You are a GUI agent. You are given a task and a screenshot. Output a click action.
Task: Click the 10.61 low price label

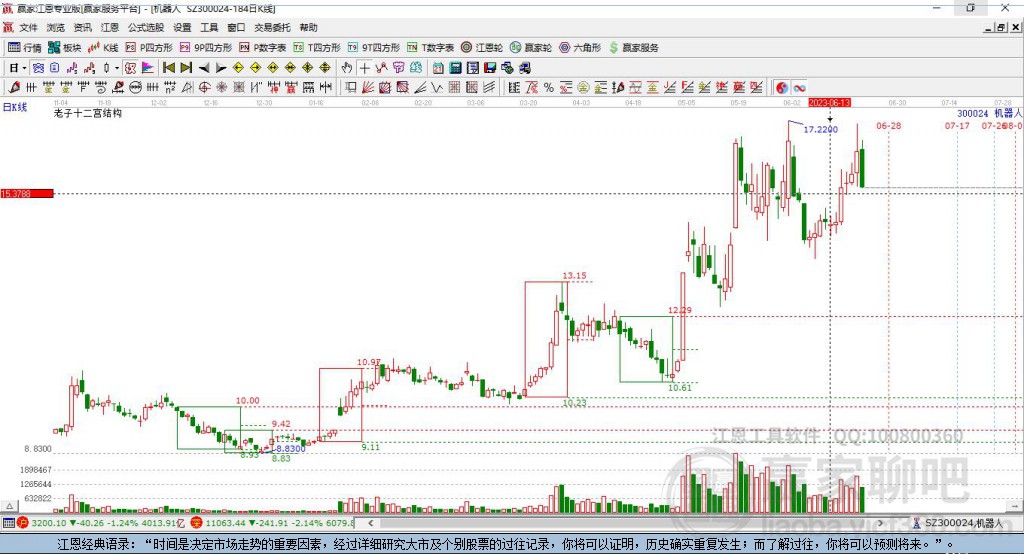point(679,387)
